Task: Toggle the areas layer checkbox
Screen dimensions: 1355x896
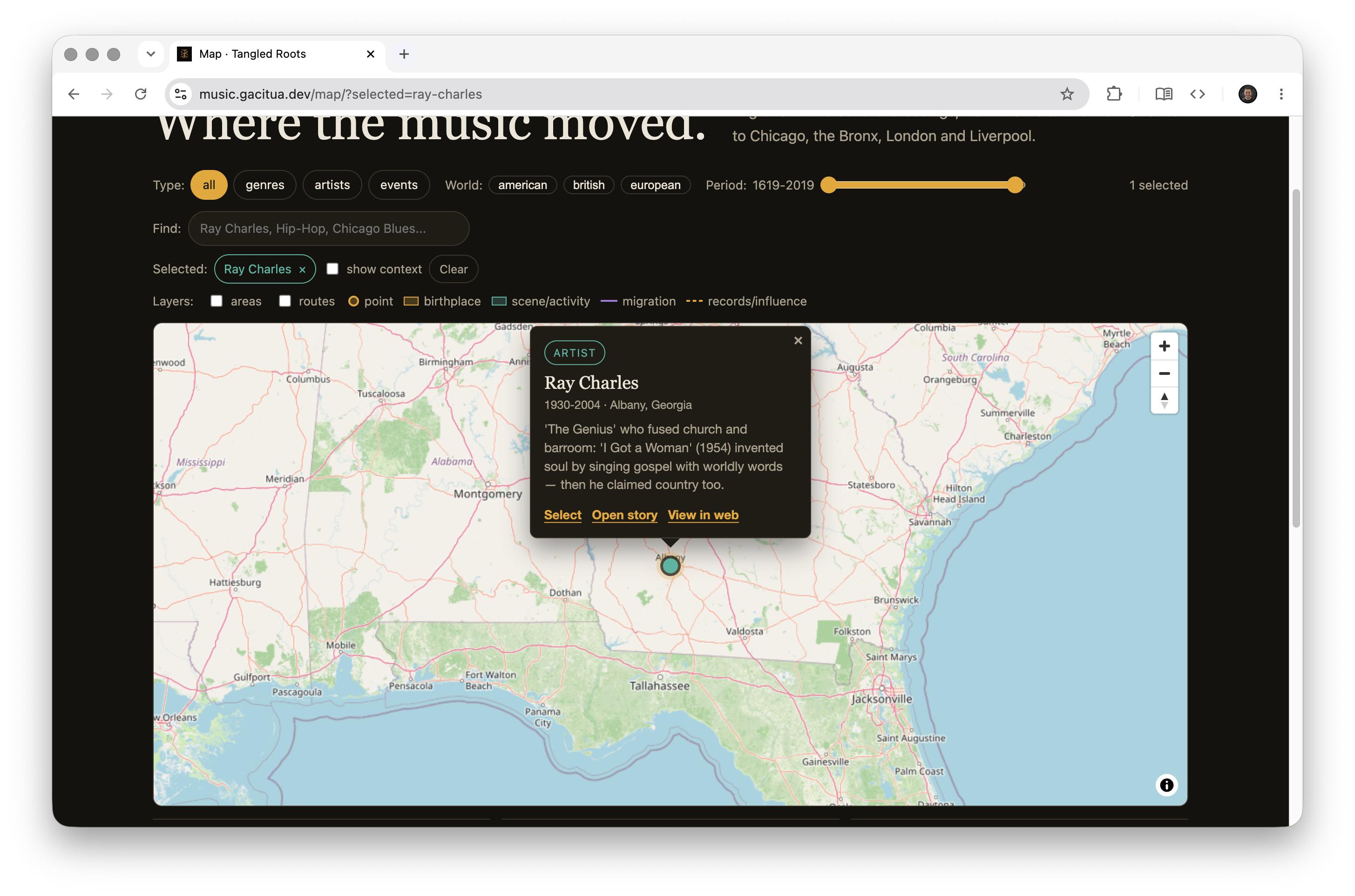Action: point(217,301)
